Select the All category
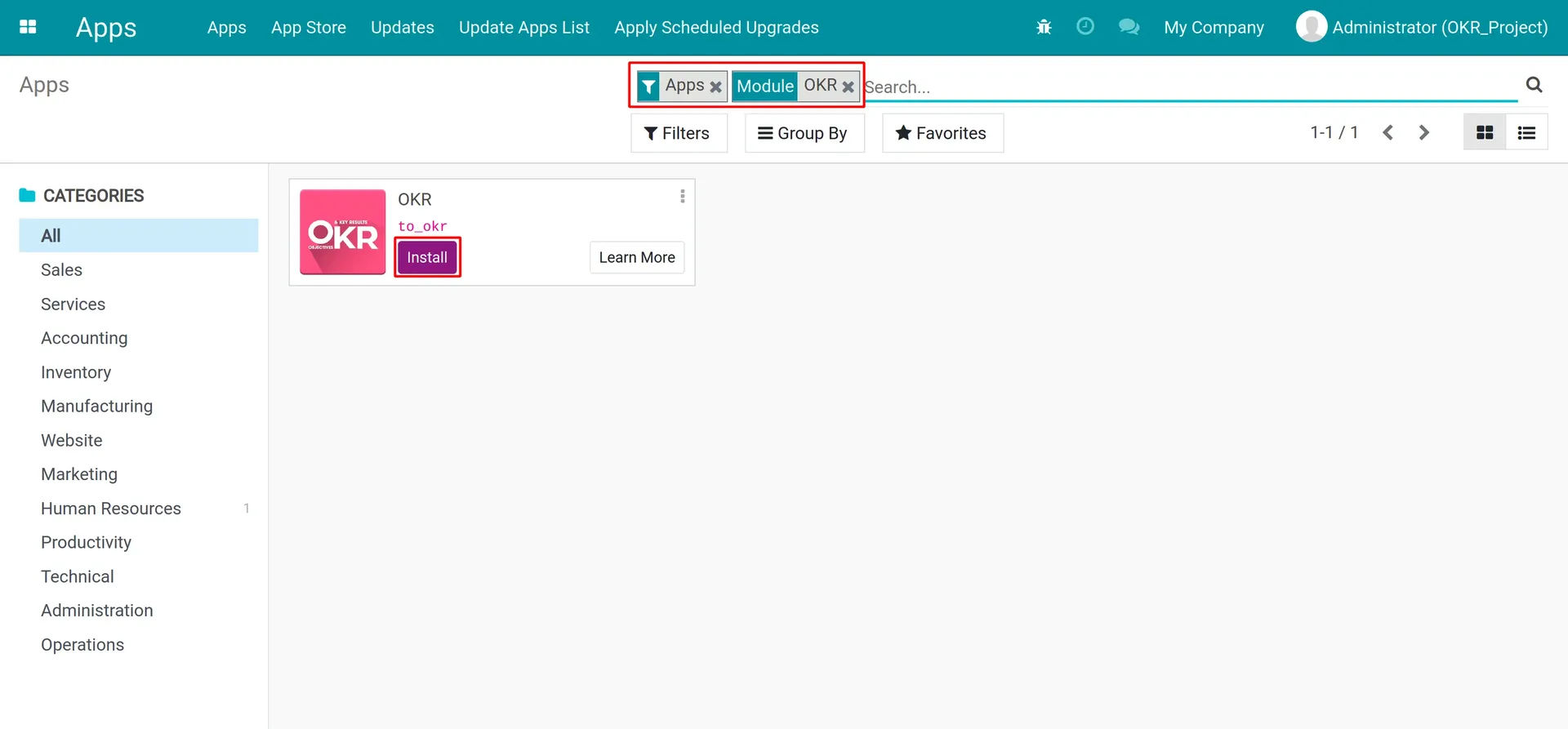 click(139, 236)
